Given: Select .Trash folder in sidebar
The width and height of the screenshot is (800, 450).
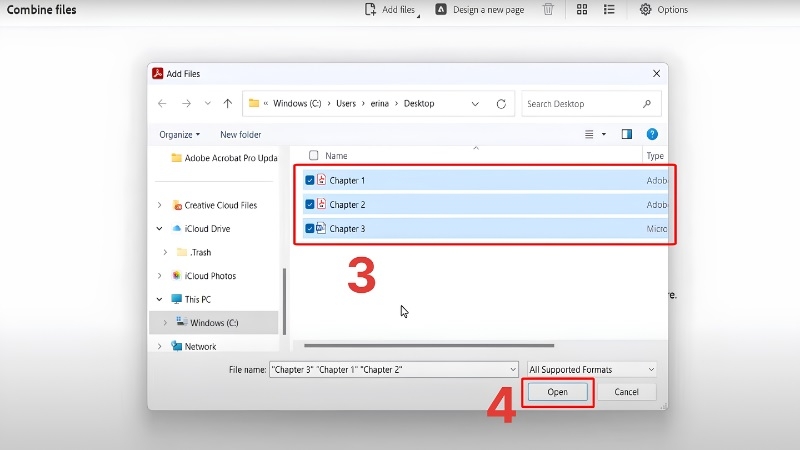Looking at the screenshot, I should [x=194, y=252].
